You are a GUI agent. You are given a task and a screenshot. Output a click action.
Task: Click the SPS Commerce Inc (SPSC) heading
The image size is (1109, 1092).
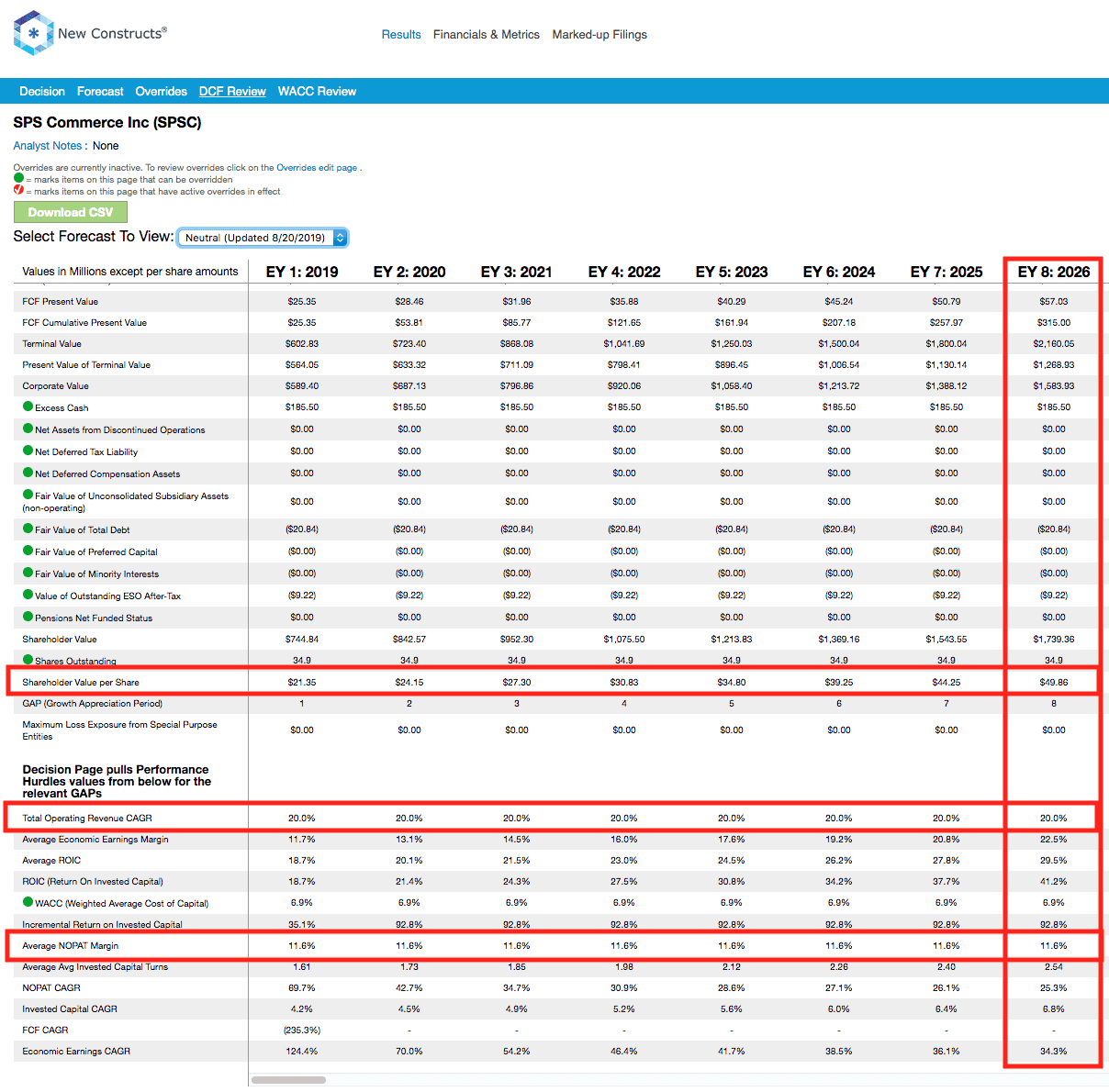[x=107, y=122]
